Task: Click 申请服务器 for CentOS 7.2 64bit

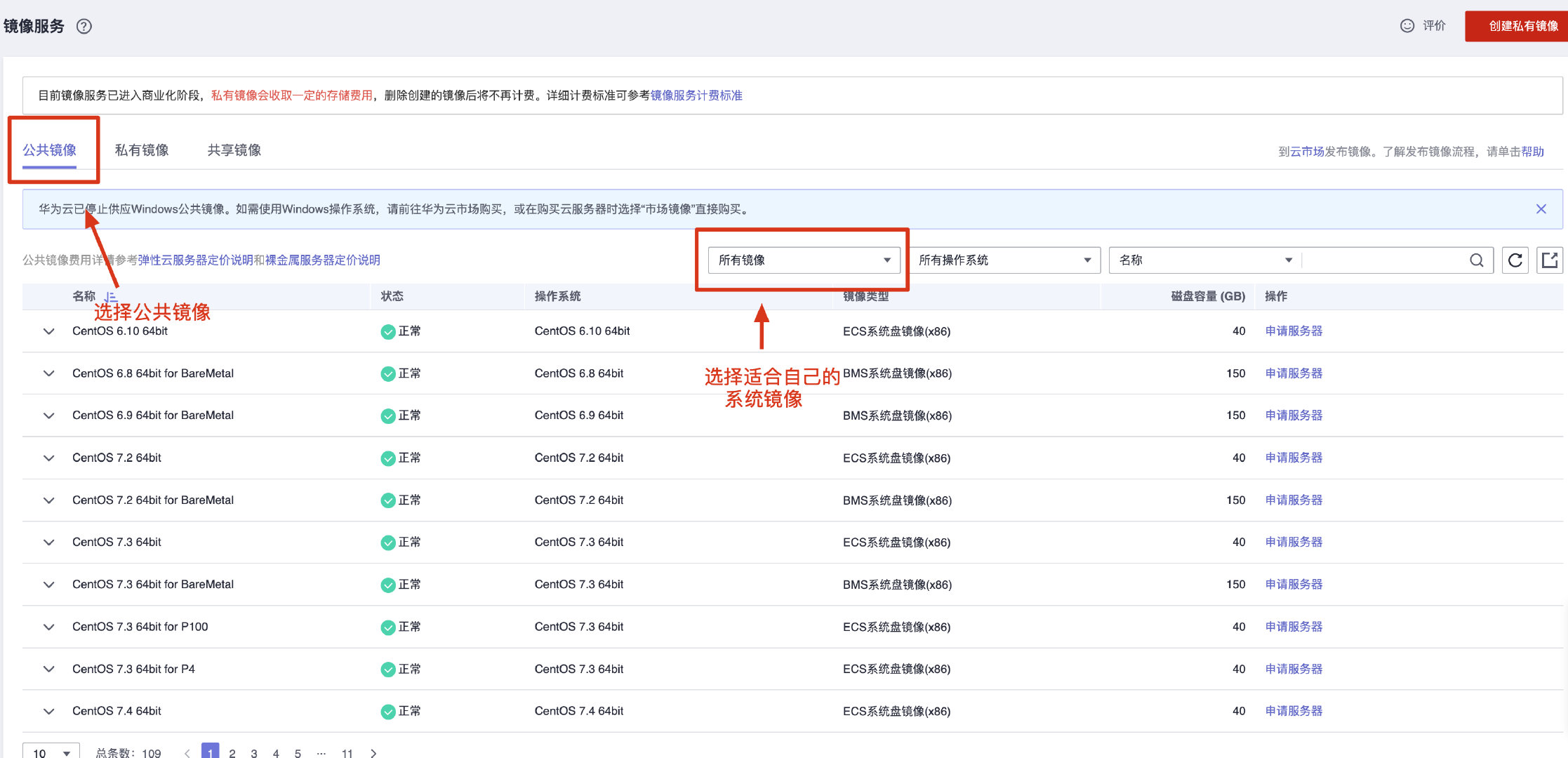Action: [x=1293, y=458]
